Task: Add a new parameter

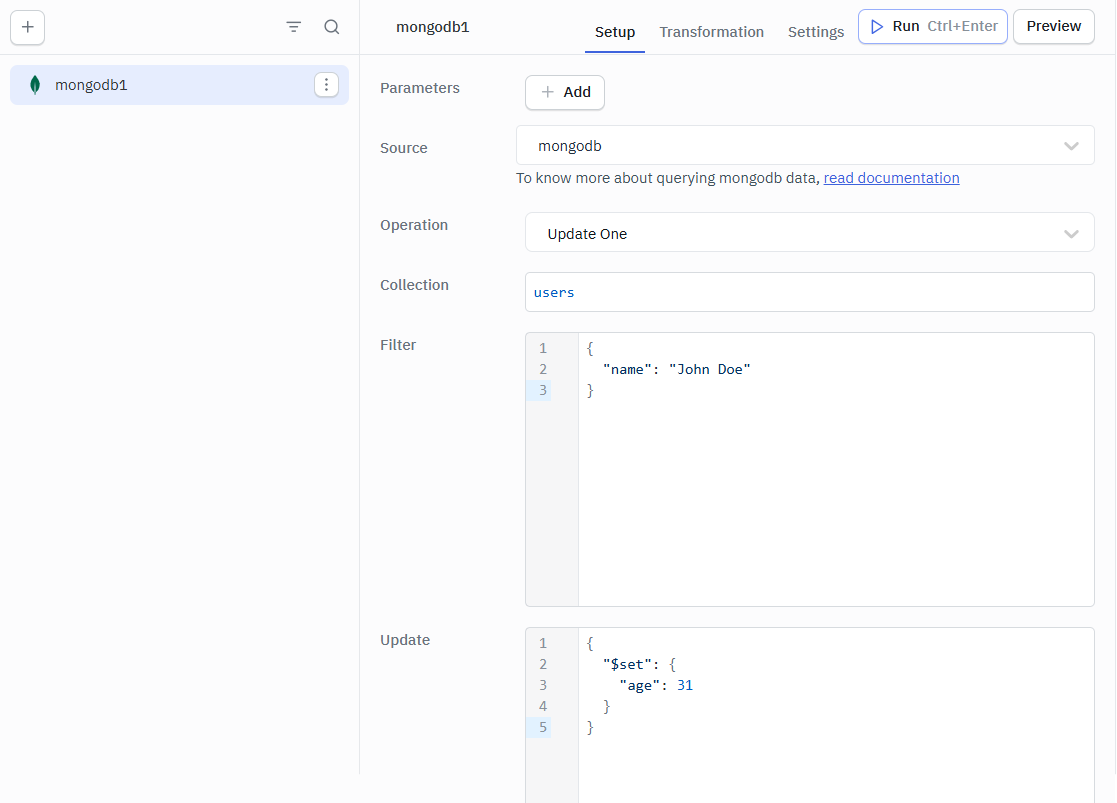Action: pos(565,92)
